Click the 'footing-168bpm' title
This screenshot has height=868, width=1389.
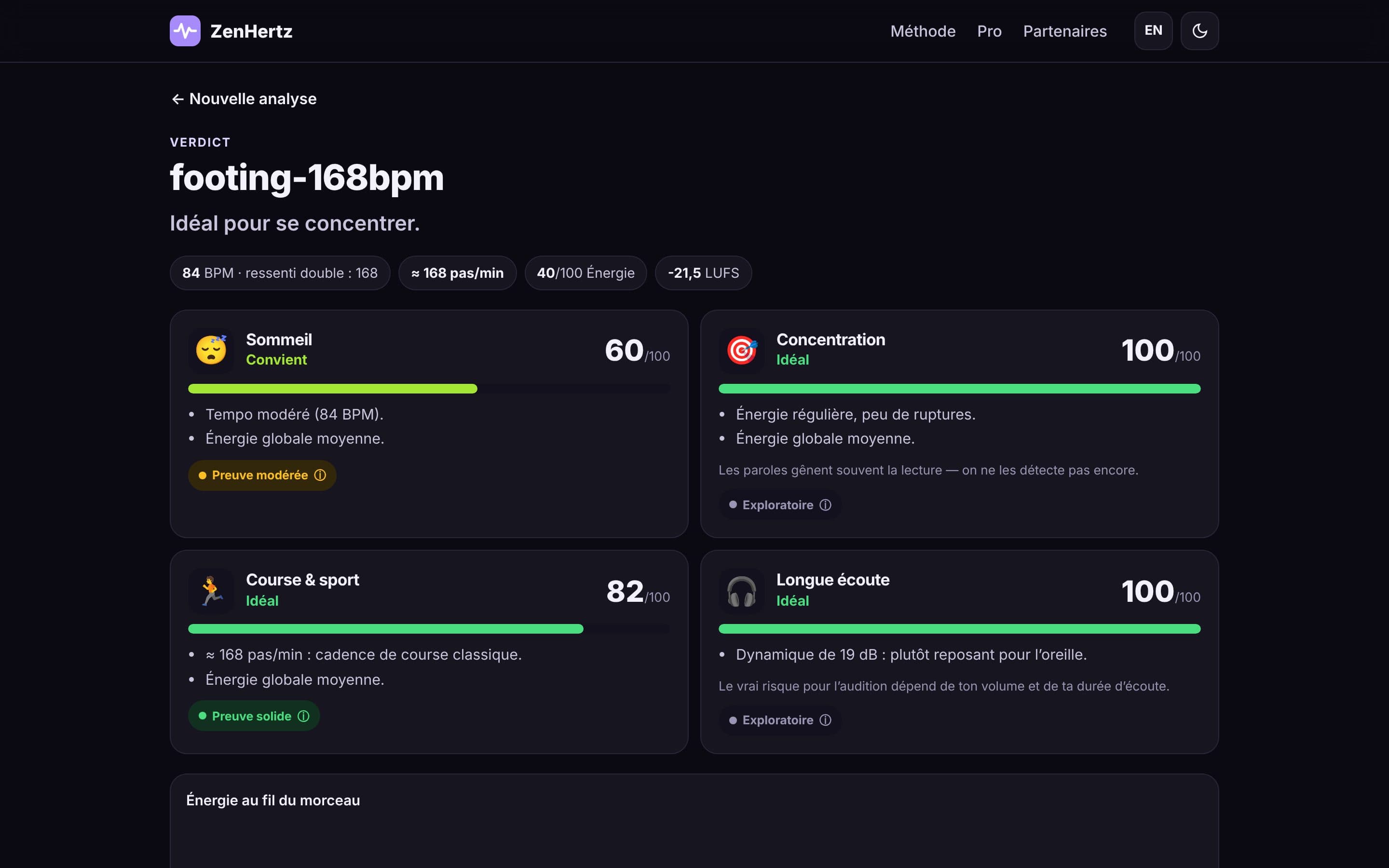(307, 178)
